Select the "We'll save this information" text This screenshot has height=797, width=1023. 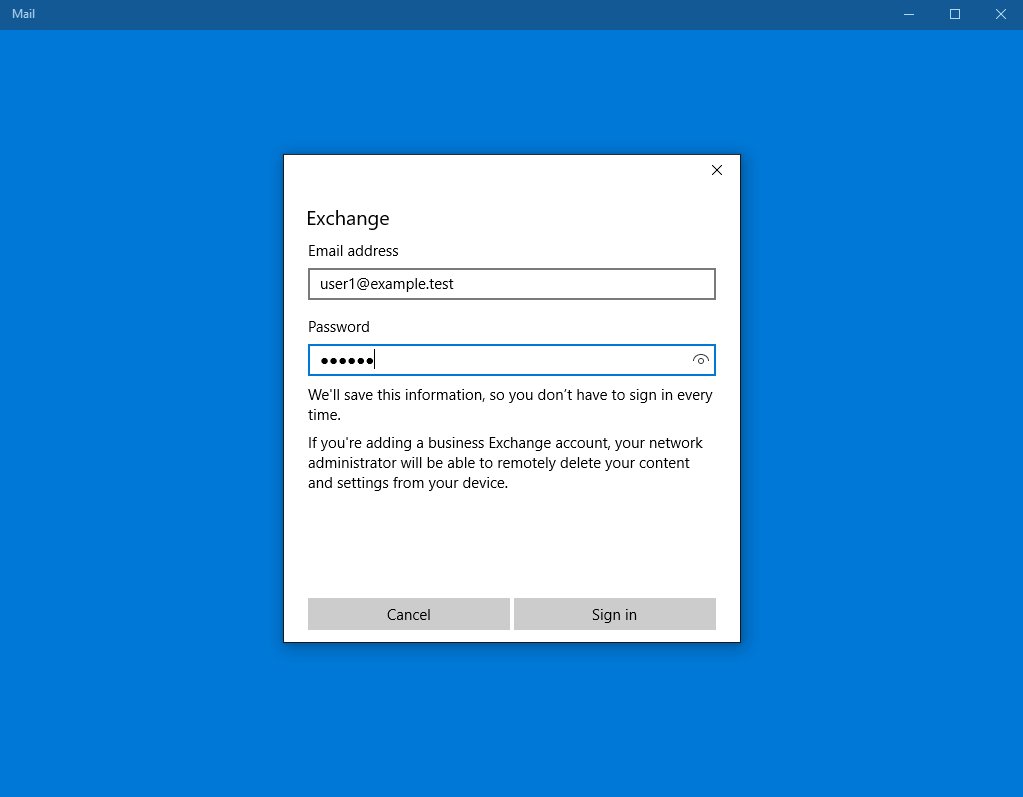[510, 404]
